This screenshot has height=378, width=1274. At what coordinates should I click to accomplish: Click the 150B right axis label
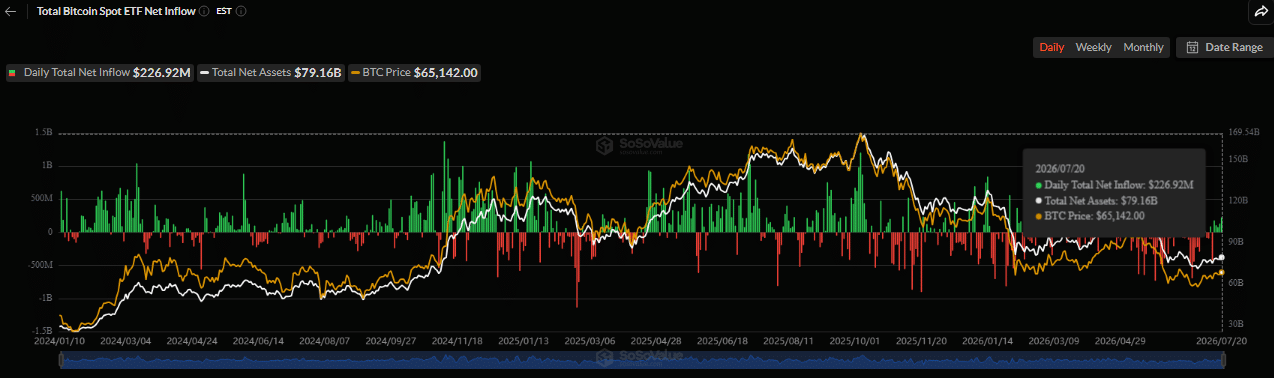click(x=1239, y=159)
